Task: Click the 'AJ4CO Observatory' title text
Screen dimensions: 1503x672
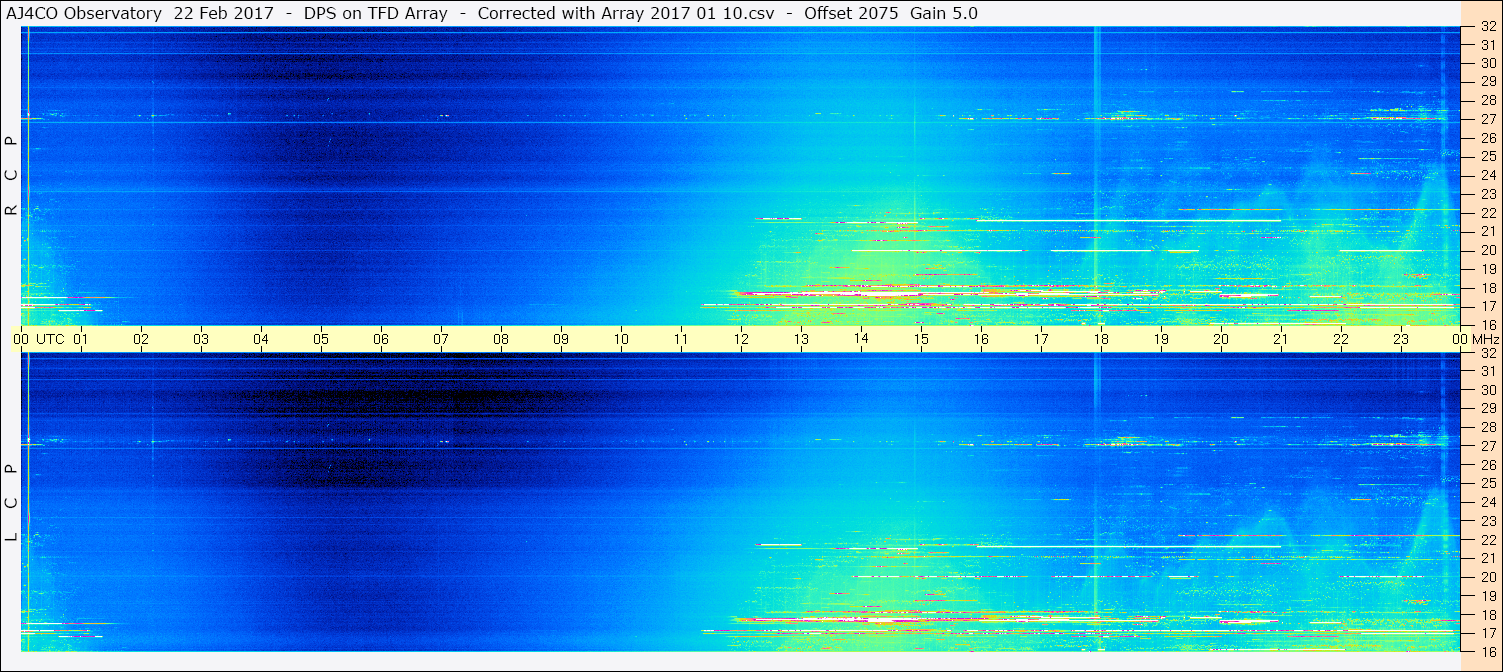Action: click(x=85, y=14)
